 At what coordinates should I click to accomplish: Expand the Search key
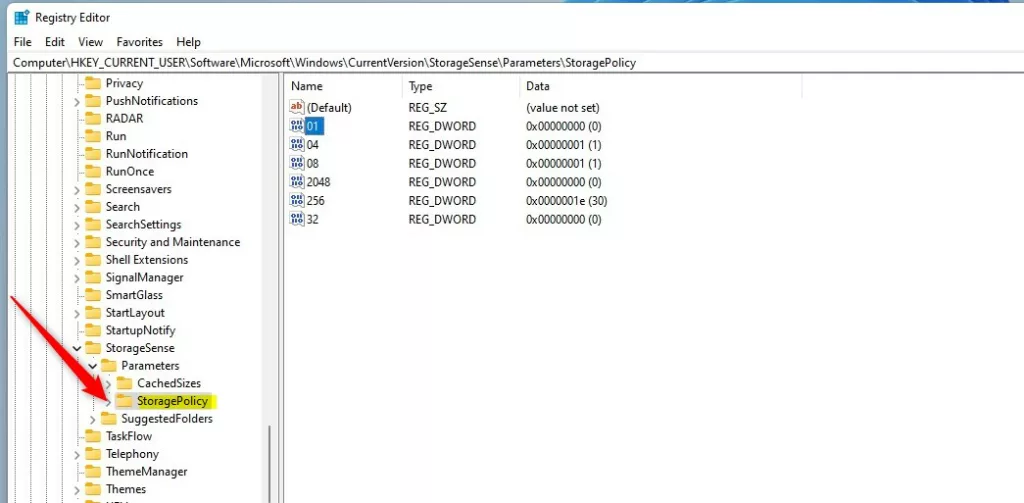coord(77,207)
